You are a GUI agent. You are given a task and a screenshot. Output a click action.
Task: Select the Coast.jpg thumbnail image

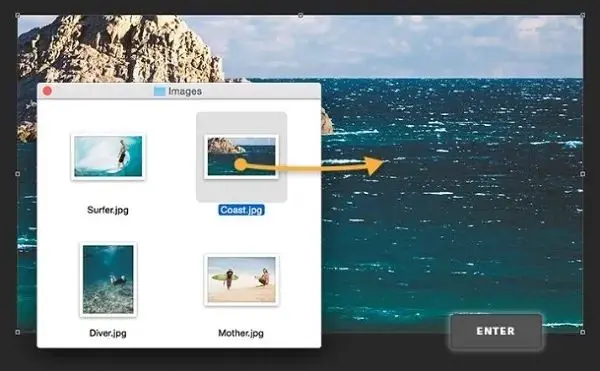[241, 156]
